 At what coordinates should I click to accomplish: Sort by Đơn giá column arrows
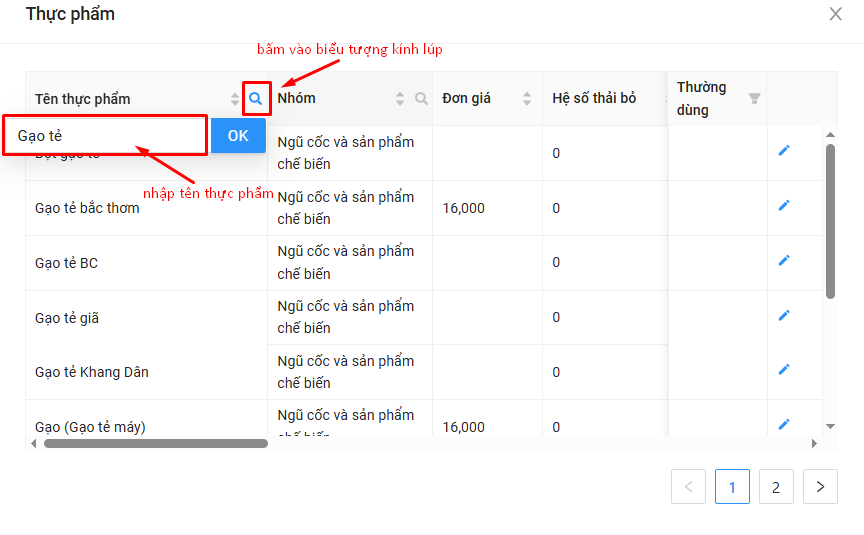click(x=527, y=99)
